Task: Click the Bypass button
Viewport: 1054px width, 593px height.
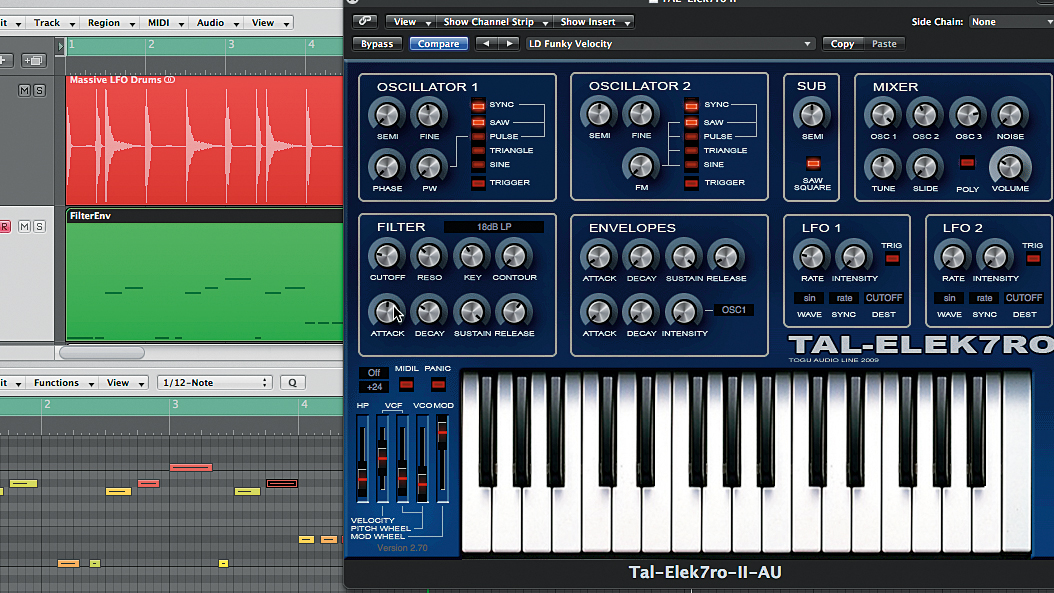Action: pyautogui.click(x=377, y=44)
